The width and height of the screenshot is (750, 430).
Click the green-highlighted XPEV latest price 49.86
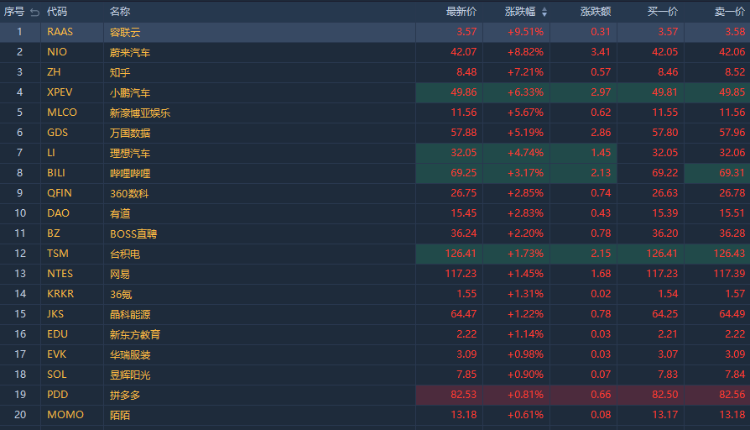point(461,92)
